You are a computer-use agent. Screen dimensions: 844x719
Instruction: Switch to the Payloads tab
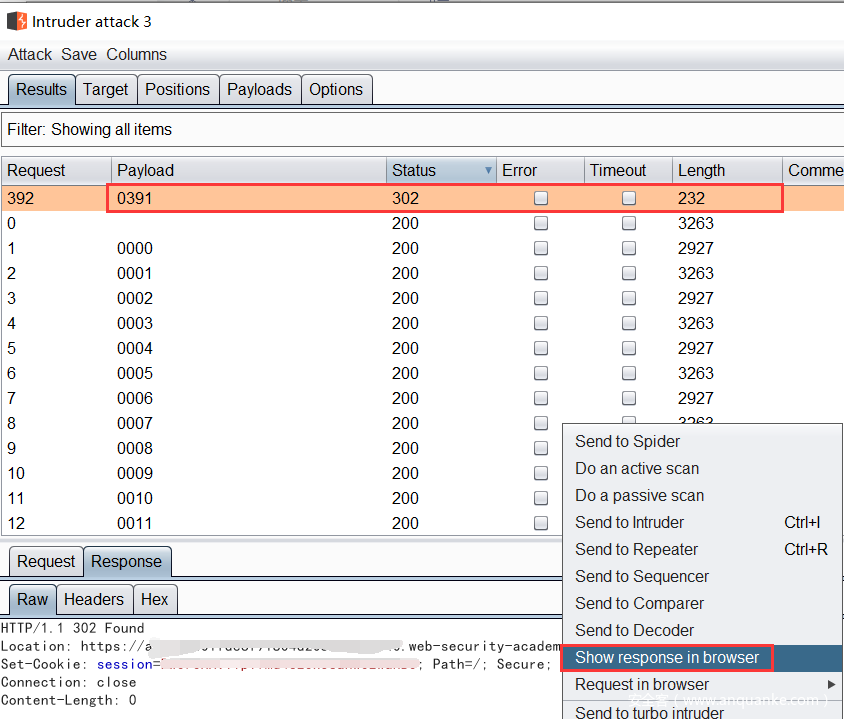point(259,90)
